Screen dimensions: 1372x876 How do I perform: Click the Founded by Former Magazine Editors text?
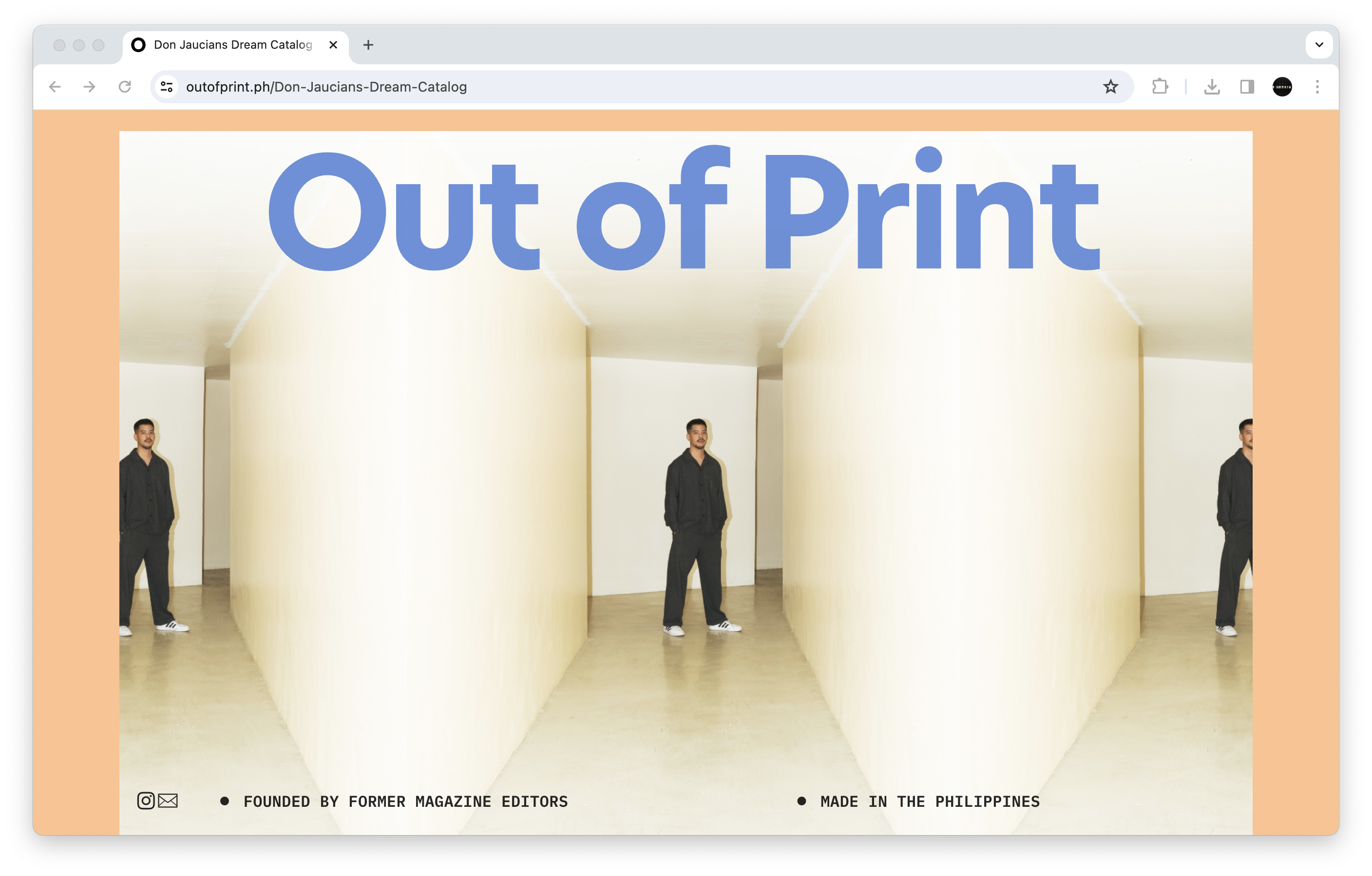click(405, 801)
